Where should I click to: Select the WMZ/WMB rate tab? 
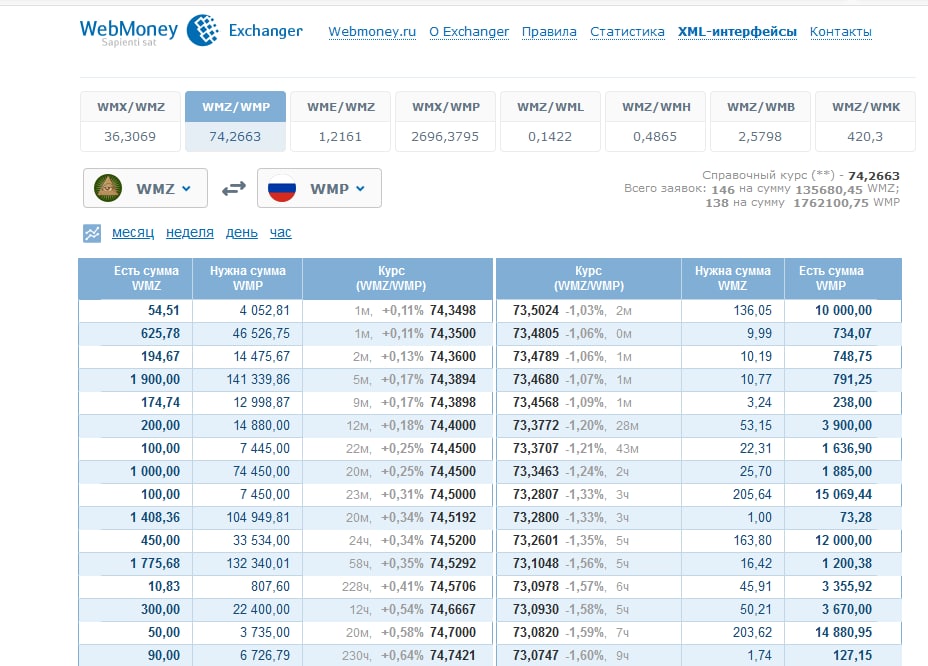coord(761,121)
